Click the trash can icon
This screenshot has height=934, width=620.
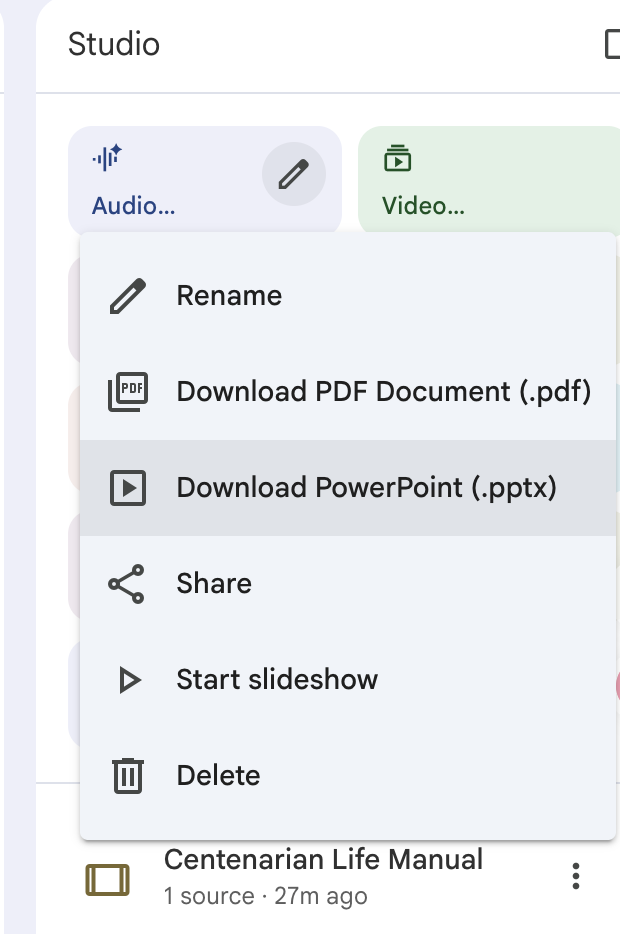point(128,776)
